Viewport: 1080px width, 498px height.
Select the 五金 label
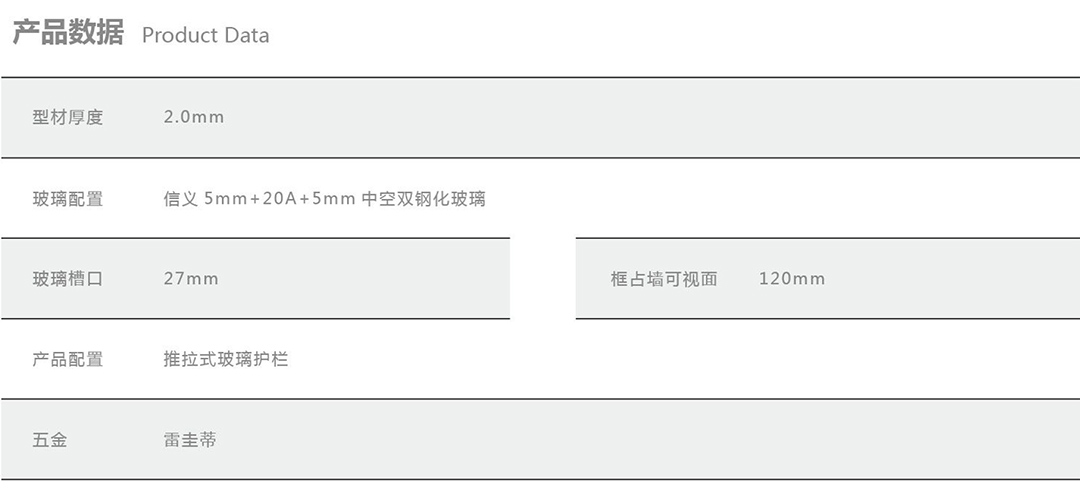point(50,439)
